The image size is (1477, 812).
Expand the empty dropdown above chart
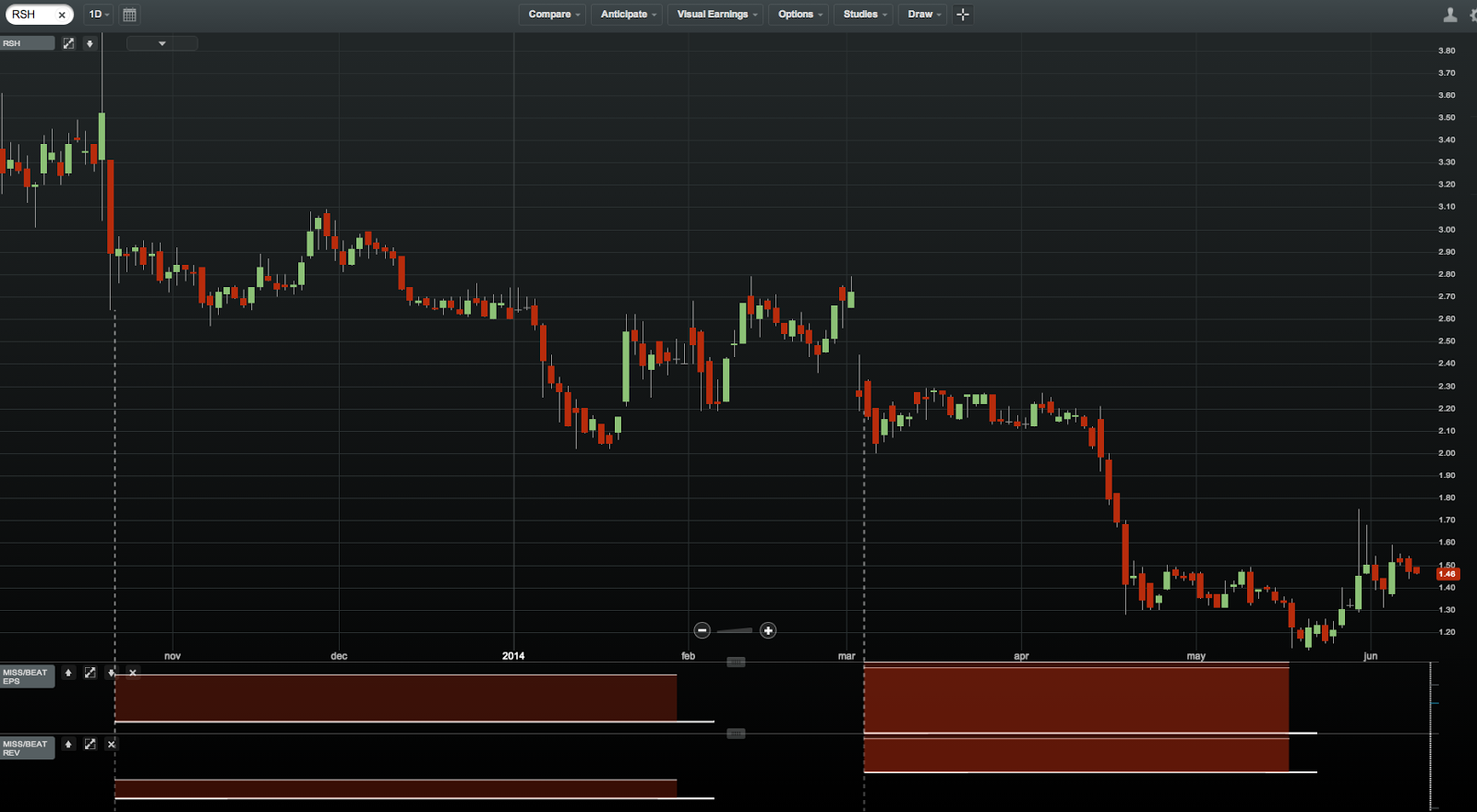(x=162, y=43)
